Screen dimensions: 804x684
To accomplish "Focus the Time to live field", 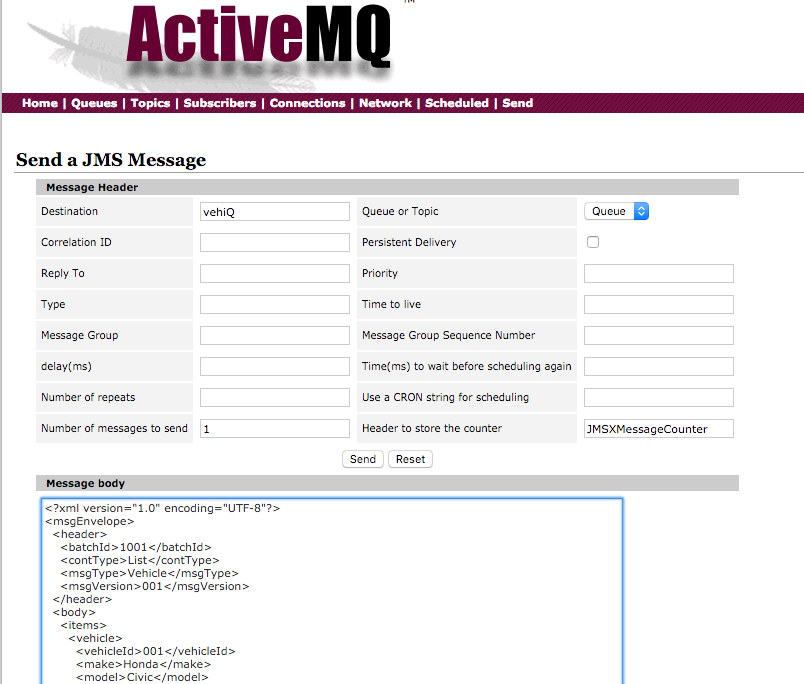I will [x=659, y=305].
